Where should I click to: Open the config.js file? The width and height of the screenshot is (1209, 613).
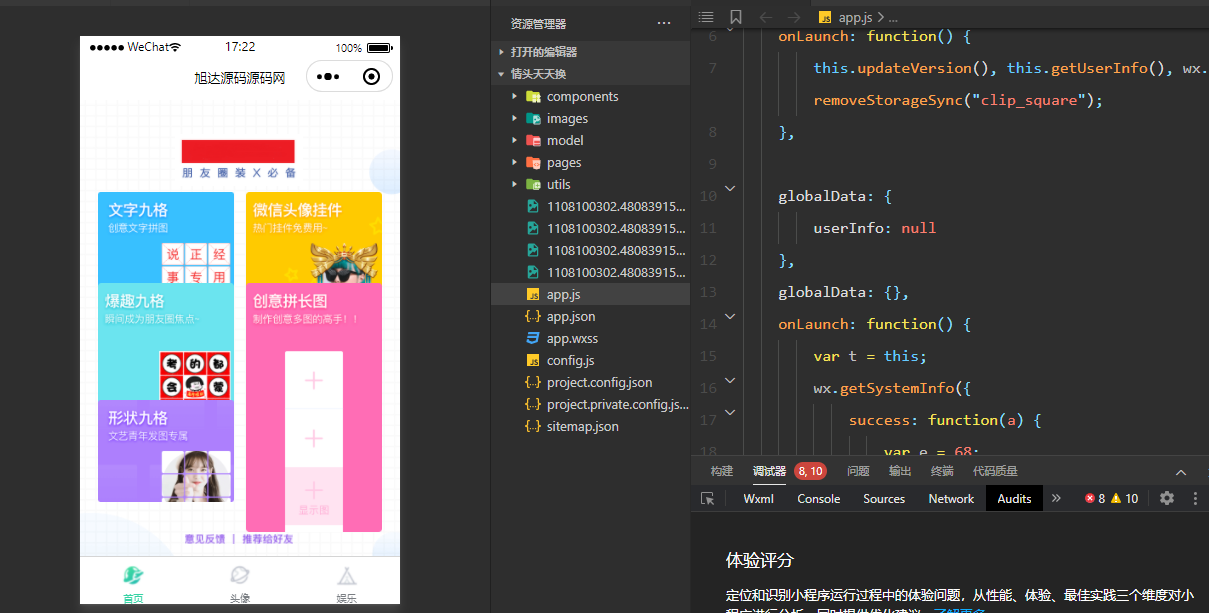(x=590, y=360)
